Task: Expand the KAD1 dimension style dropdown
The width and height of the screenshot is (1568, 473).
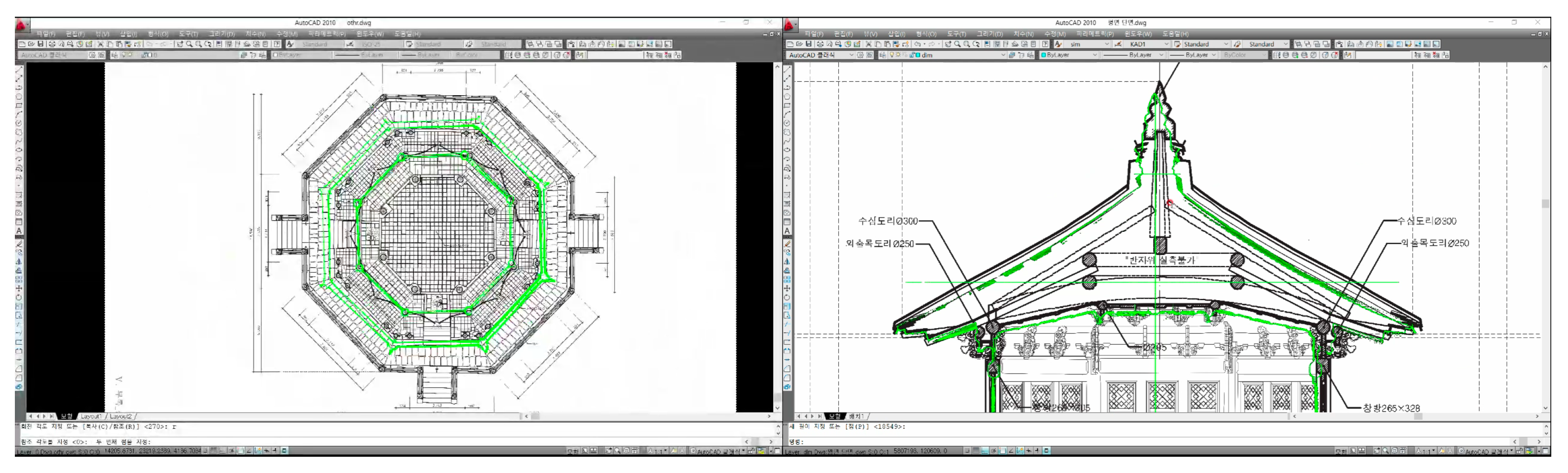Action: [x=1166, y=45]
